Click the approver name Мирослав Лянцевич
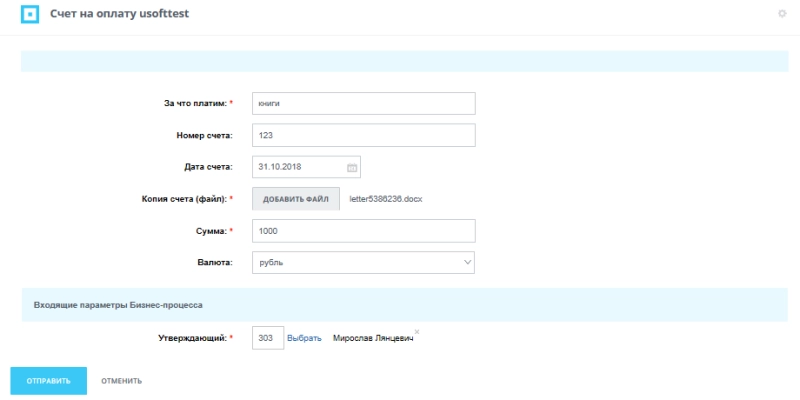800x400 pixels. click(x=372, y=339)
